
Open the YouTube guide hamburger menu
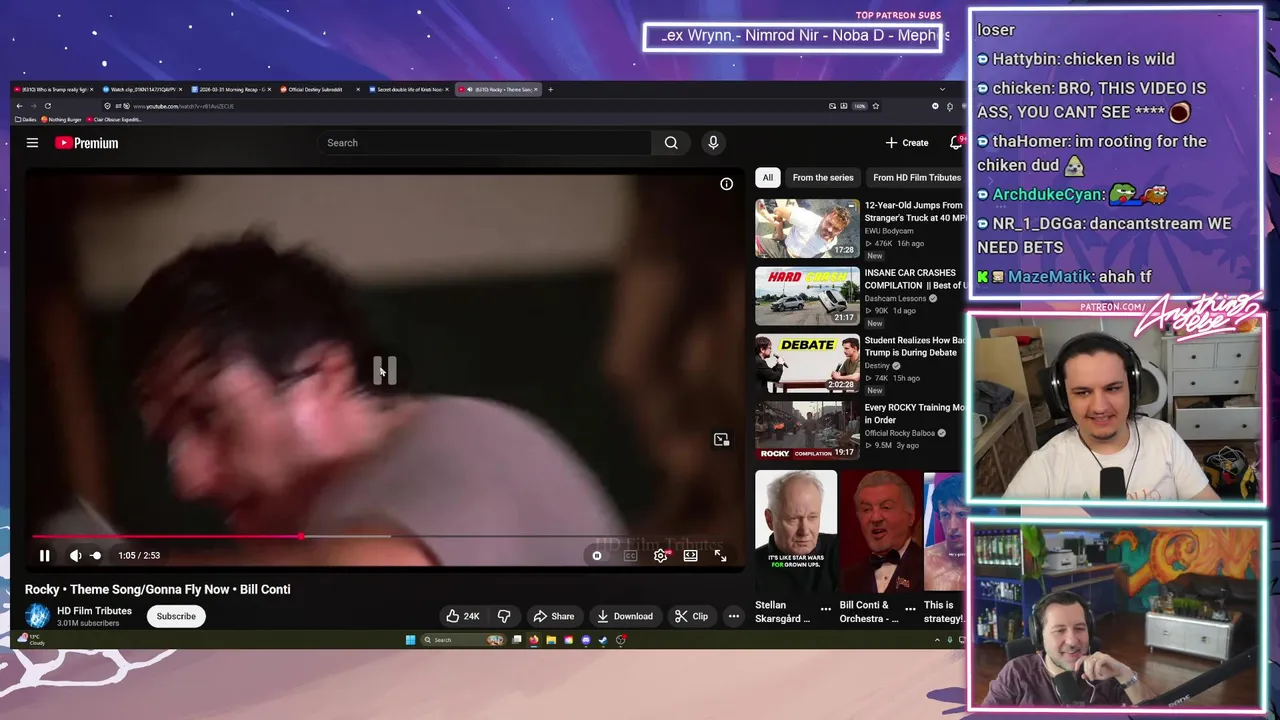(32, 143)
